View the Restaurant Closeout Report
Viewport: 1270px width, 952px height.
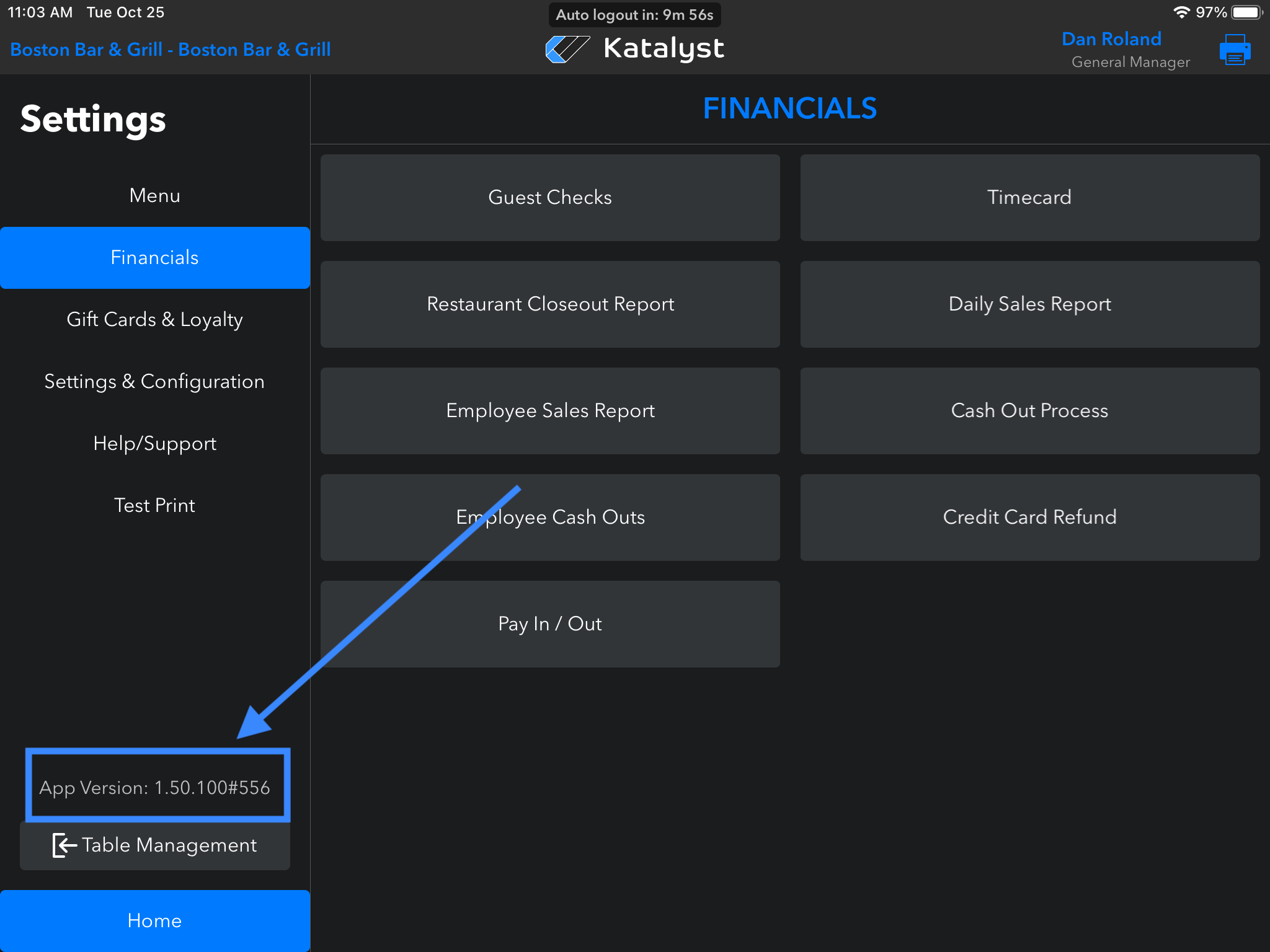coord(550,304)
